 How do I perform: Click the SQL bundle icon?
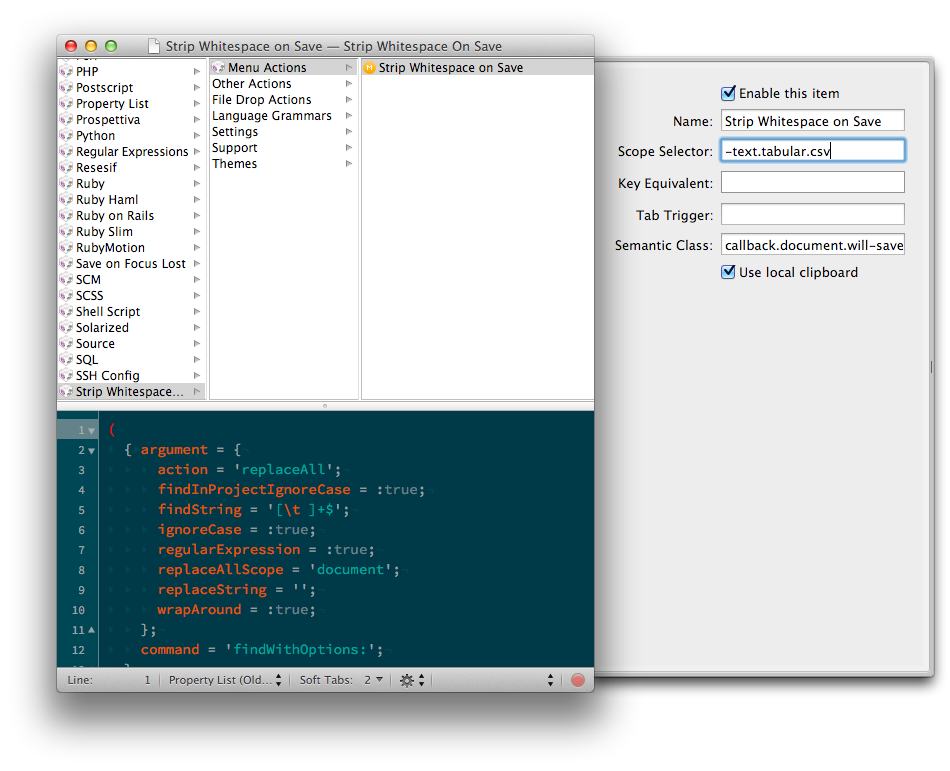[x=66, y=360]
